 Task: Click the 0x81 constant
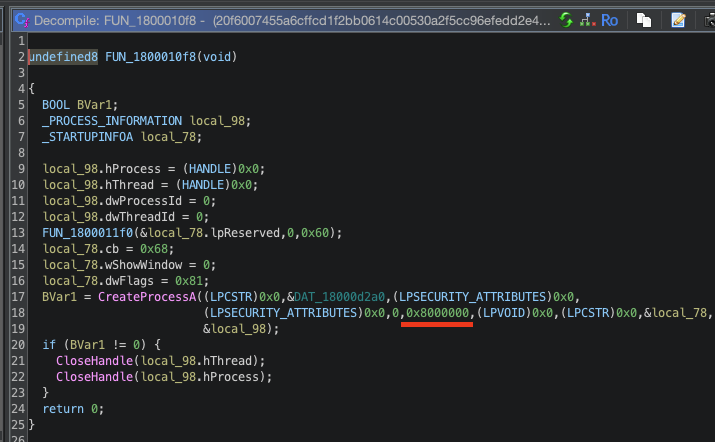(x=189, y=281)
